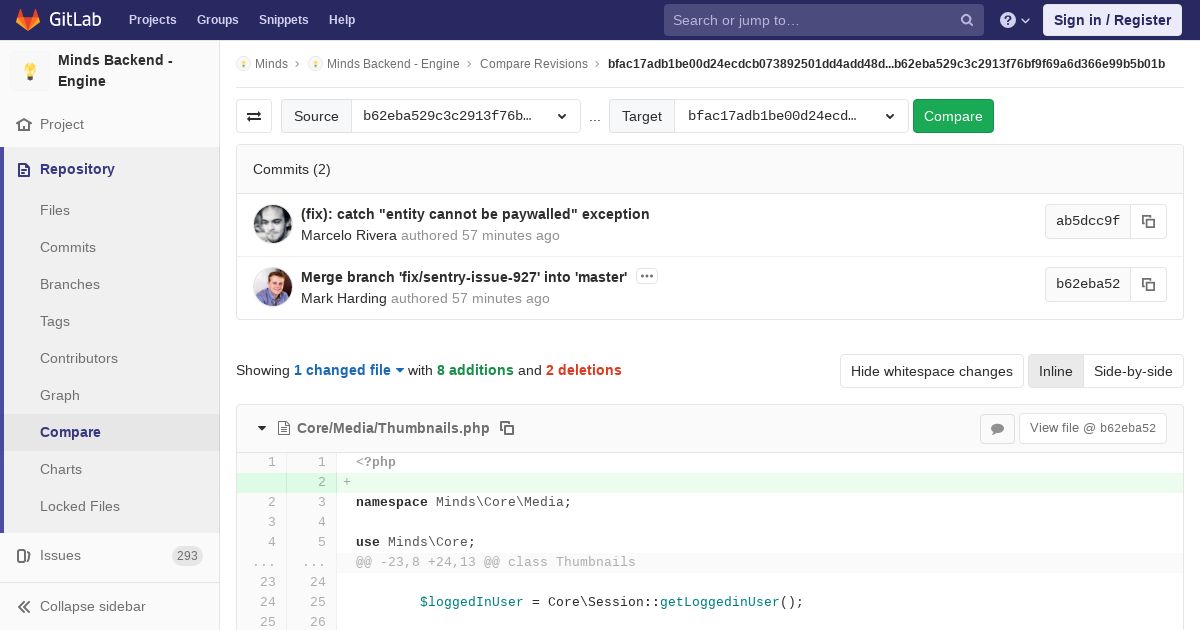Click commit hash ab5dcc9f
1200x630 pixels.
coord(1088,221)
